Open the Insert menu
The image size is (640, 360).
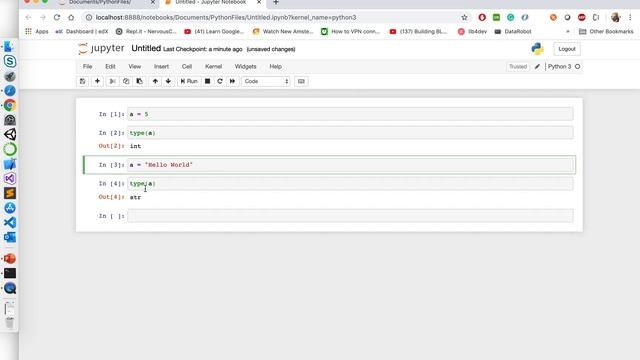tap(161, 67)
